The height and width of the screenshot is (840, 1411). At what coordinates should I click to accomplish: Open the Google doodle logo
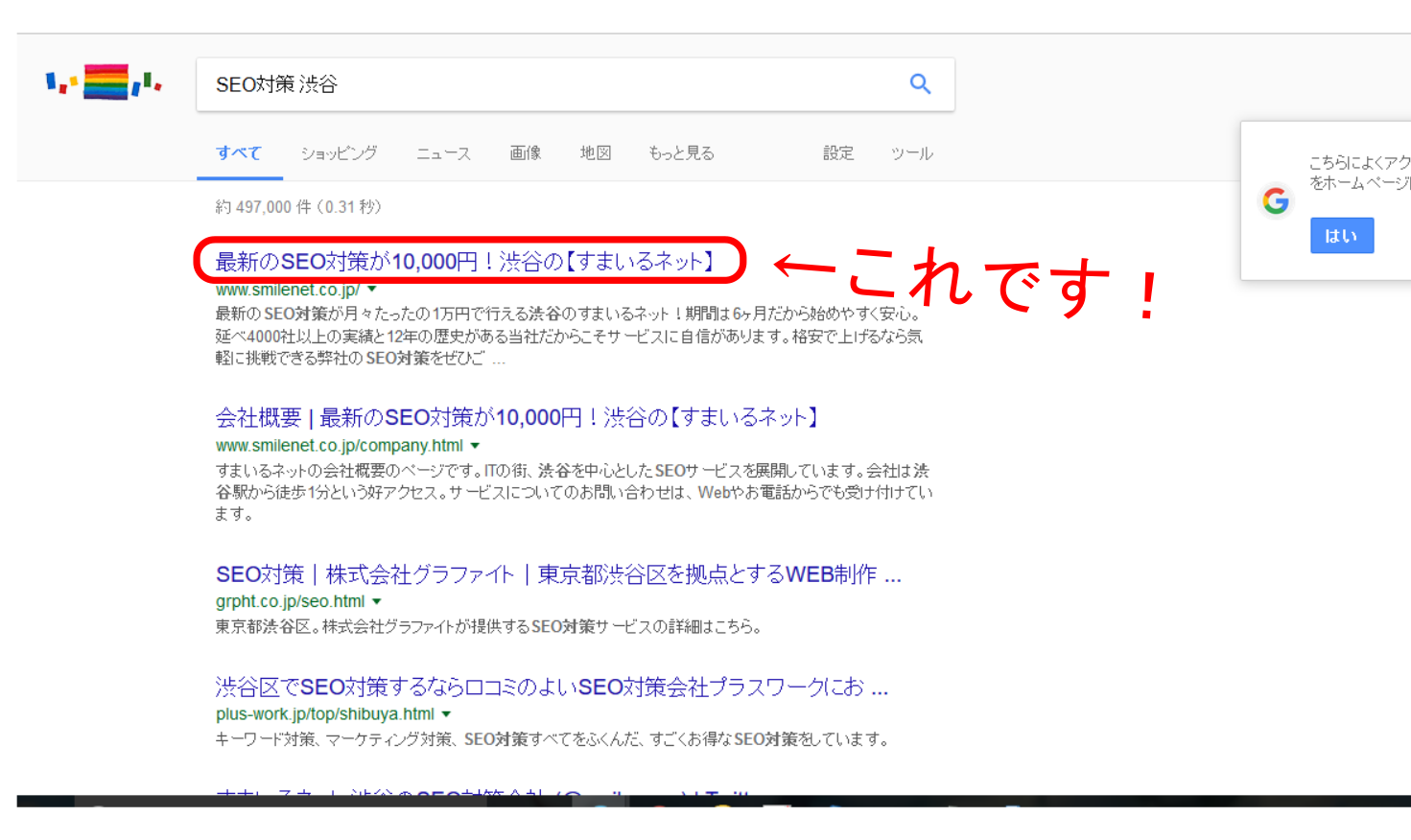click(104, 82)
